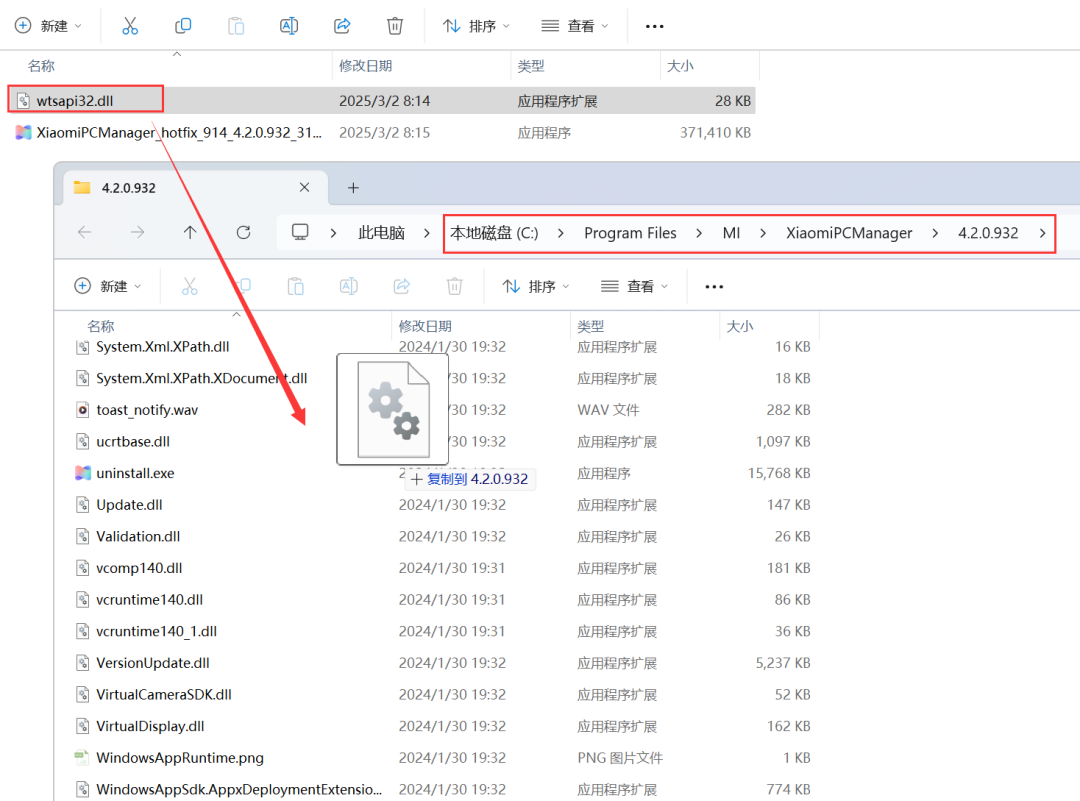Go up one folder level
The width and height of the screenshot is (1080, 801).
coord(190,233)
